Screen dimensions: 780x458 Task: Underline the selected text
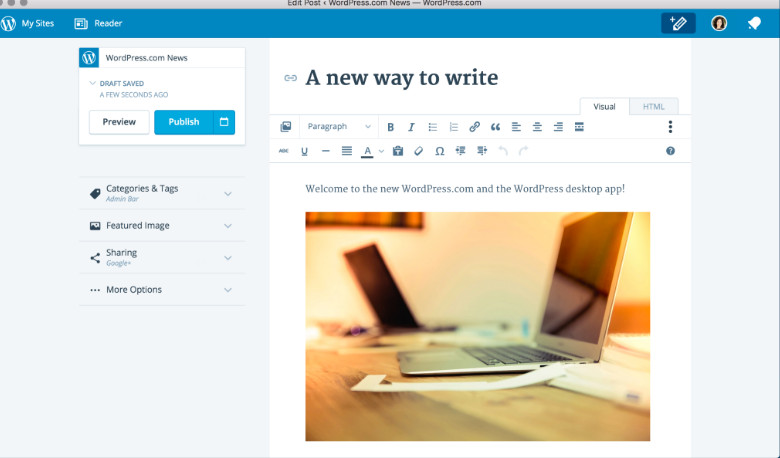click(x=304, y=151)
